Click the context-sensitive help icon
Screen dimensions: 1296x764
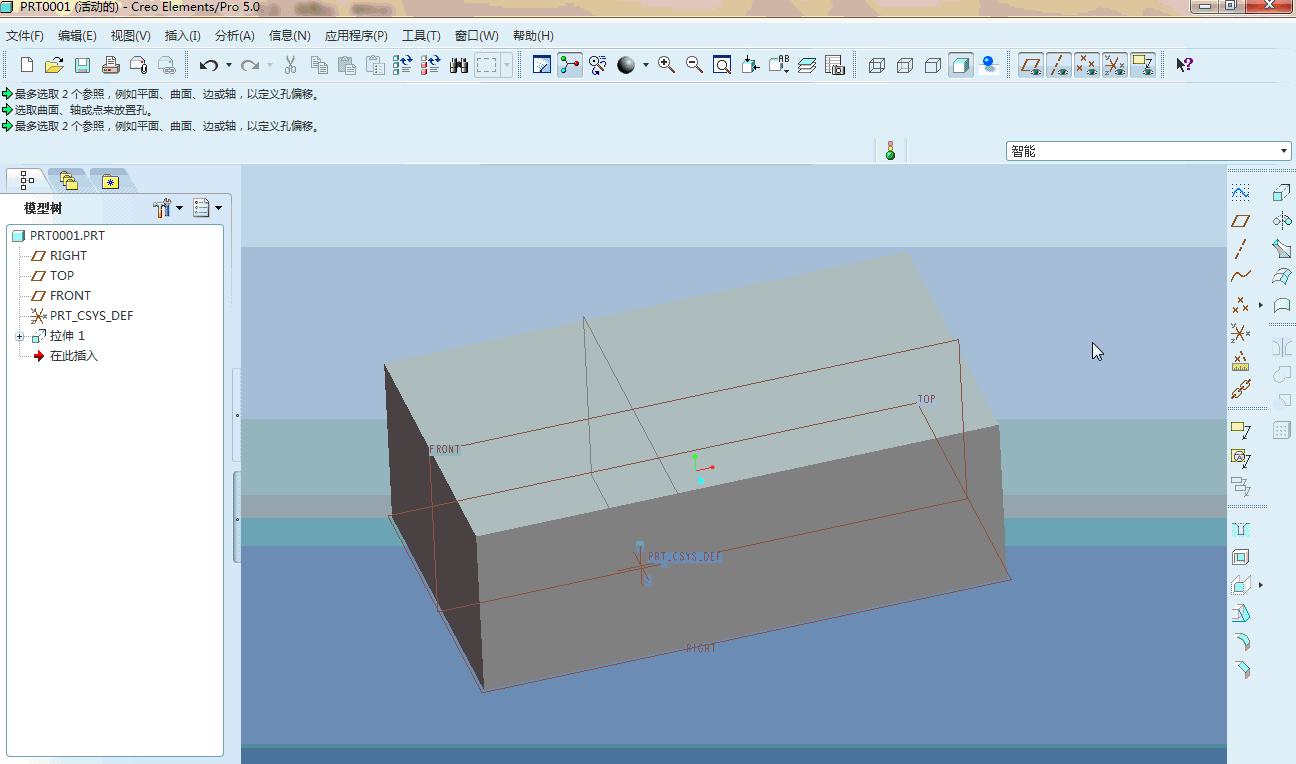[1184, 65]
